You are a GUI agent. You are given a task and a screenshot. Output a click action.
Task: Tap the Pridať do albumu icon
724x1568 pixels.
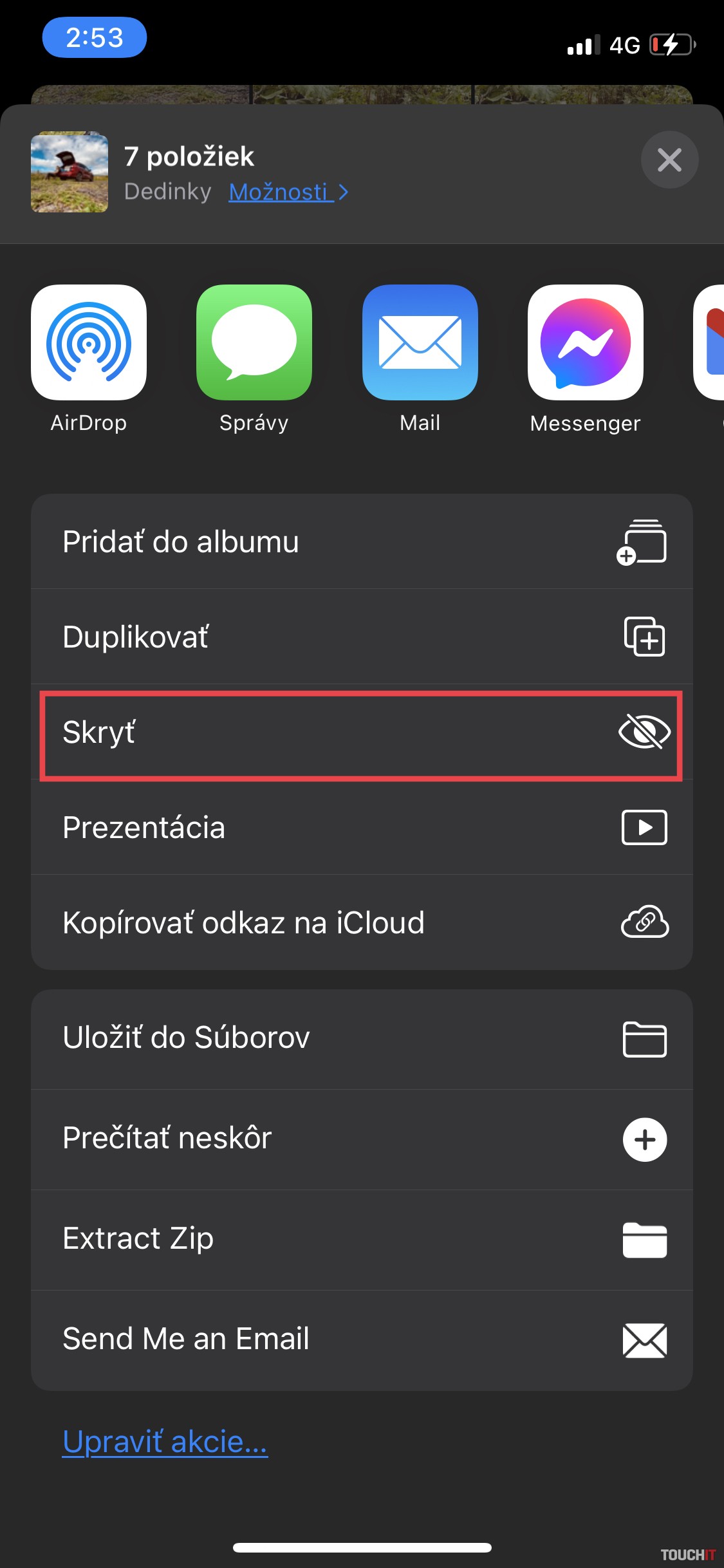point(642,542)
